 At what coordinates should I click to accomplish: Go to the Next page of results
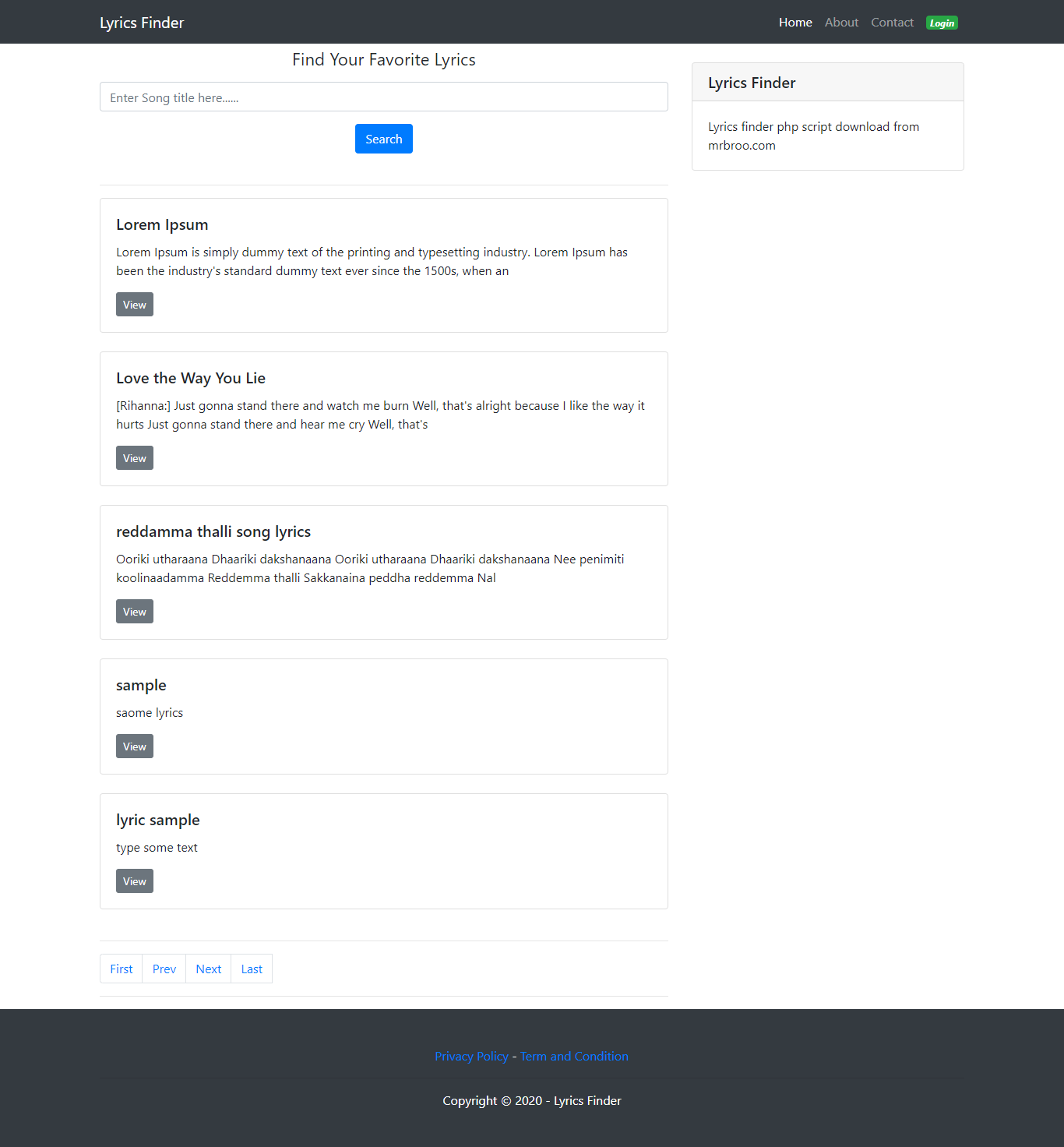tap(208, 969)
